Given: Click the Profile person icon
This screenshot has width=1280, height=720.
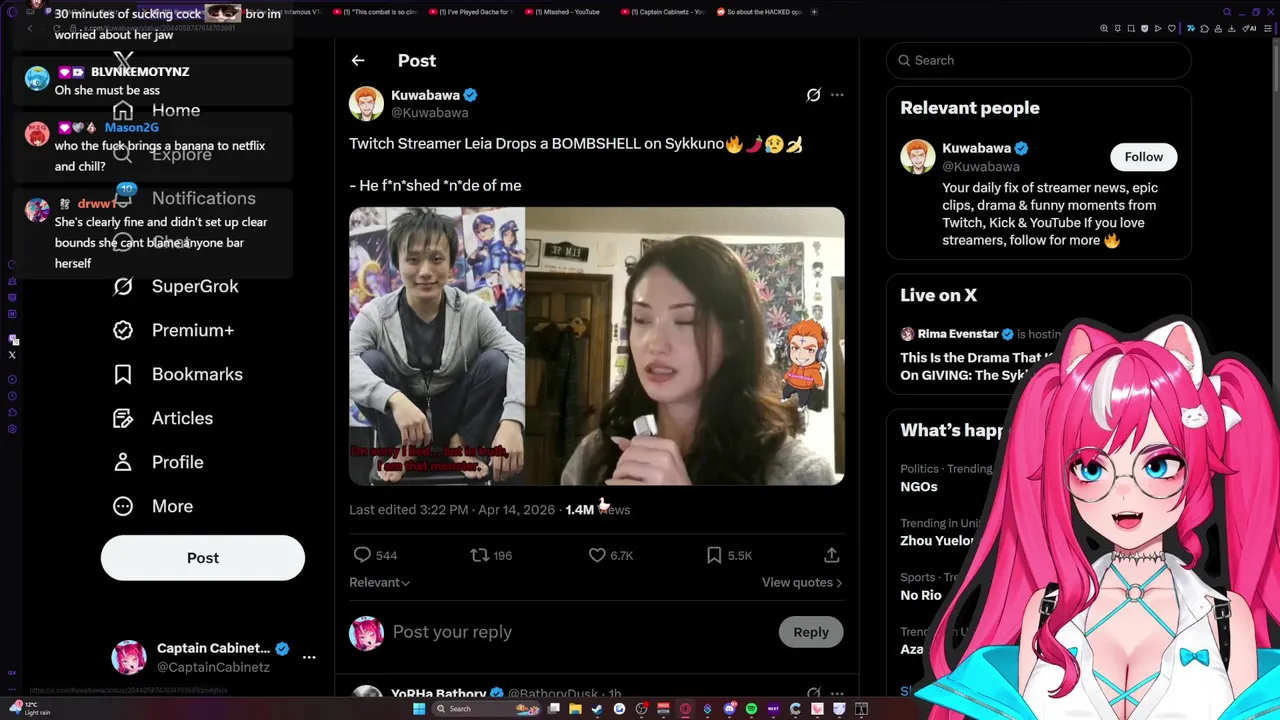Looking at the screenshot, I should (x=123, y=462).
